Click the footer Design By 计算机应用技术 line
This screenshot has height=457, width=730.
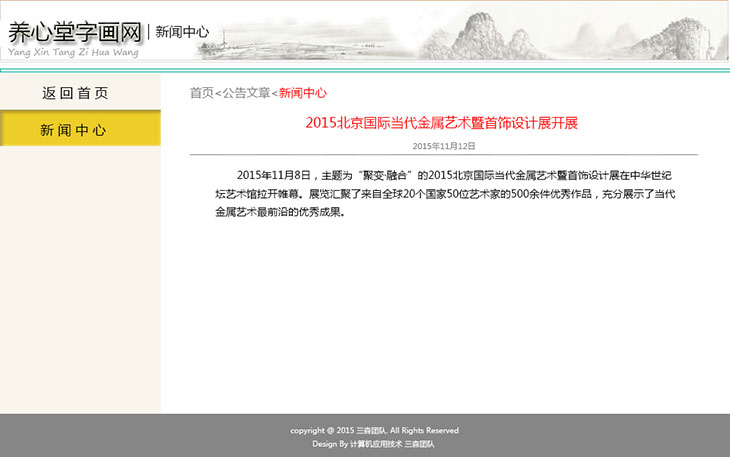coord(373,443)
